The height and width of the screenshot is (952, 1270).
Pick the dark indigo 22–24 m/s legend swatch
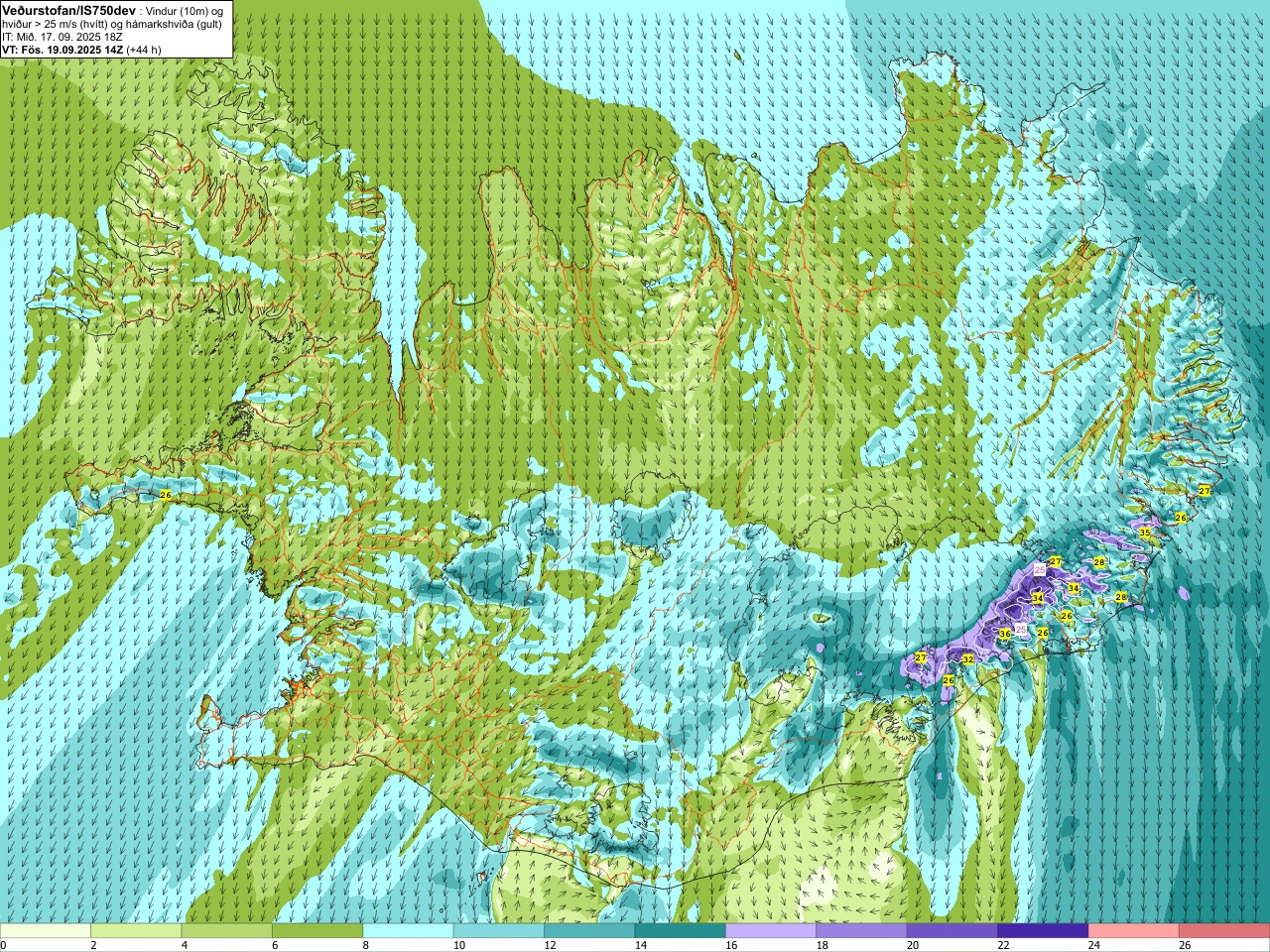pyautogui.click(x=1042, y=931)
